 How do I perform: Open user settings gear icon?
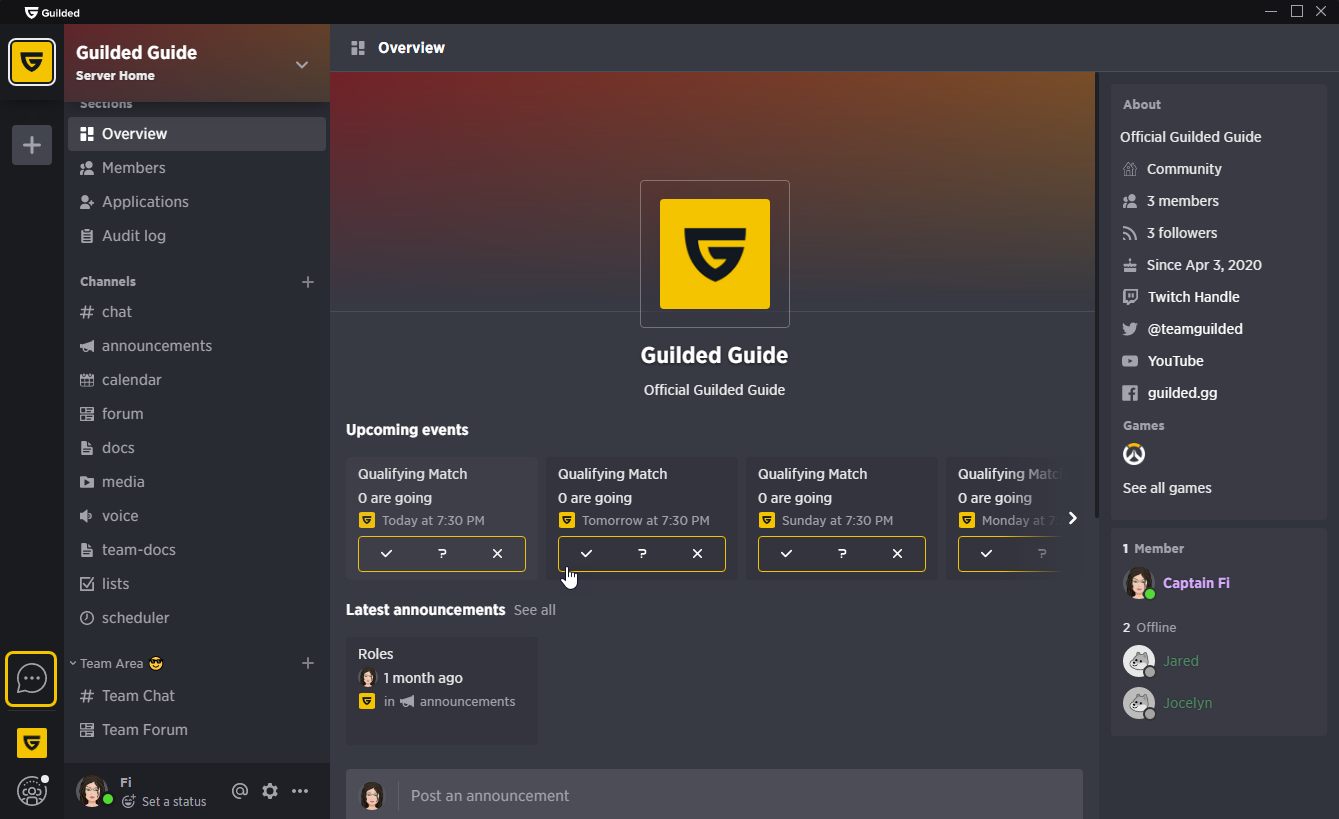(270, 791)
